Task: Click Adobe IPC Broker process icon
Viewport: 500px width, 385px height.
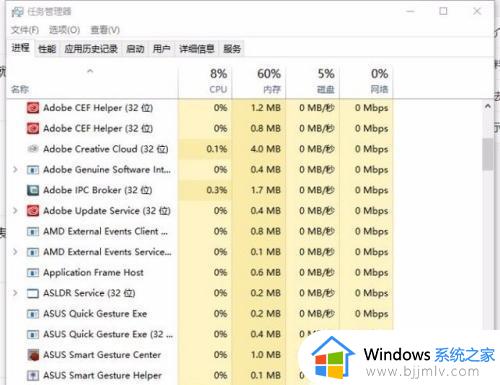Action: (x=33, y=190)
